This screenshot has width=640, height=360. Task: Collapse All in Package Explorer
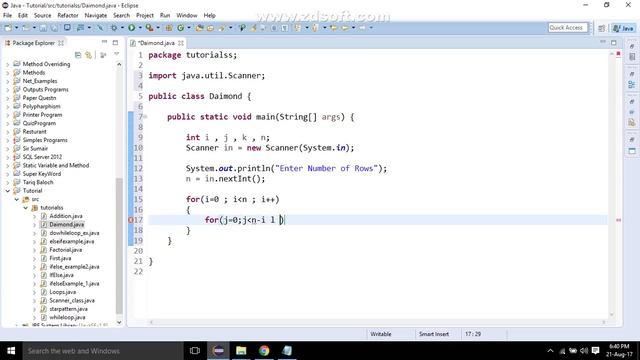tap(78, 55)
